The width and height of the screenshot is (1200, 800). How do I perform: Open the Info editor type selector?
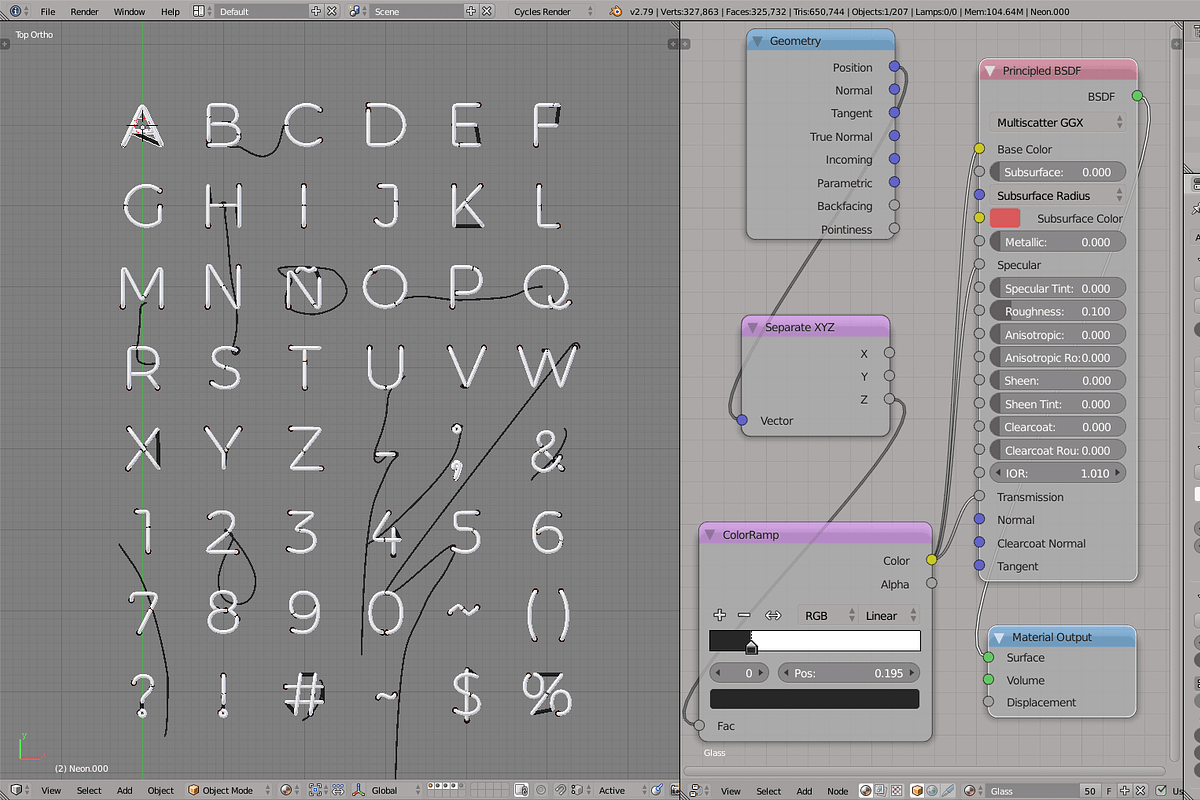[17, 11]
